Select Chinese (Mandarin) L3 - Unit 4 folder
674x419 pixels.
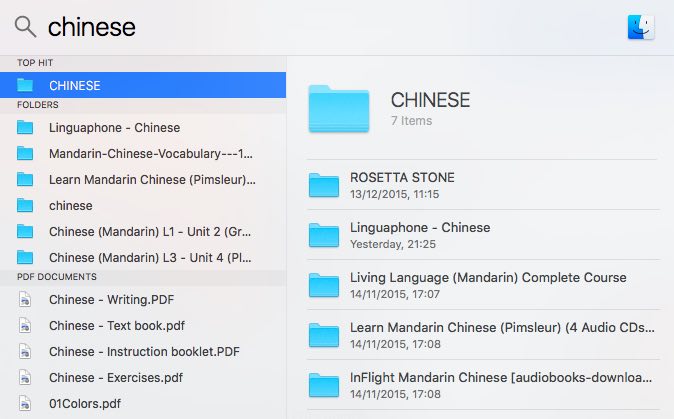coord(152,257)
